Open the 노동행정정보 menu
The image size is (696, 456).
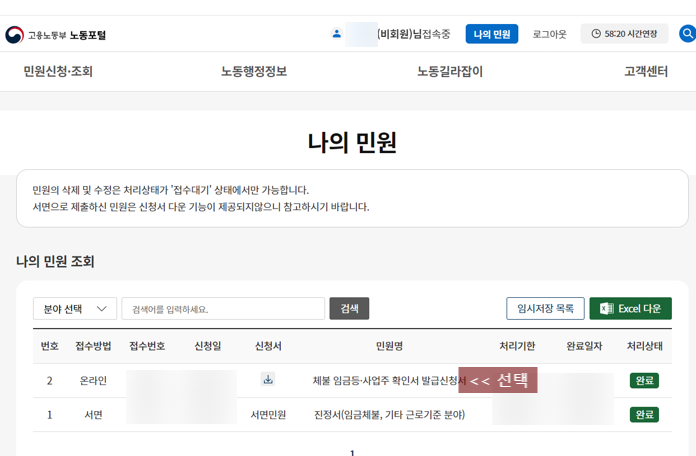tap(254, 71)
